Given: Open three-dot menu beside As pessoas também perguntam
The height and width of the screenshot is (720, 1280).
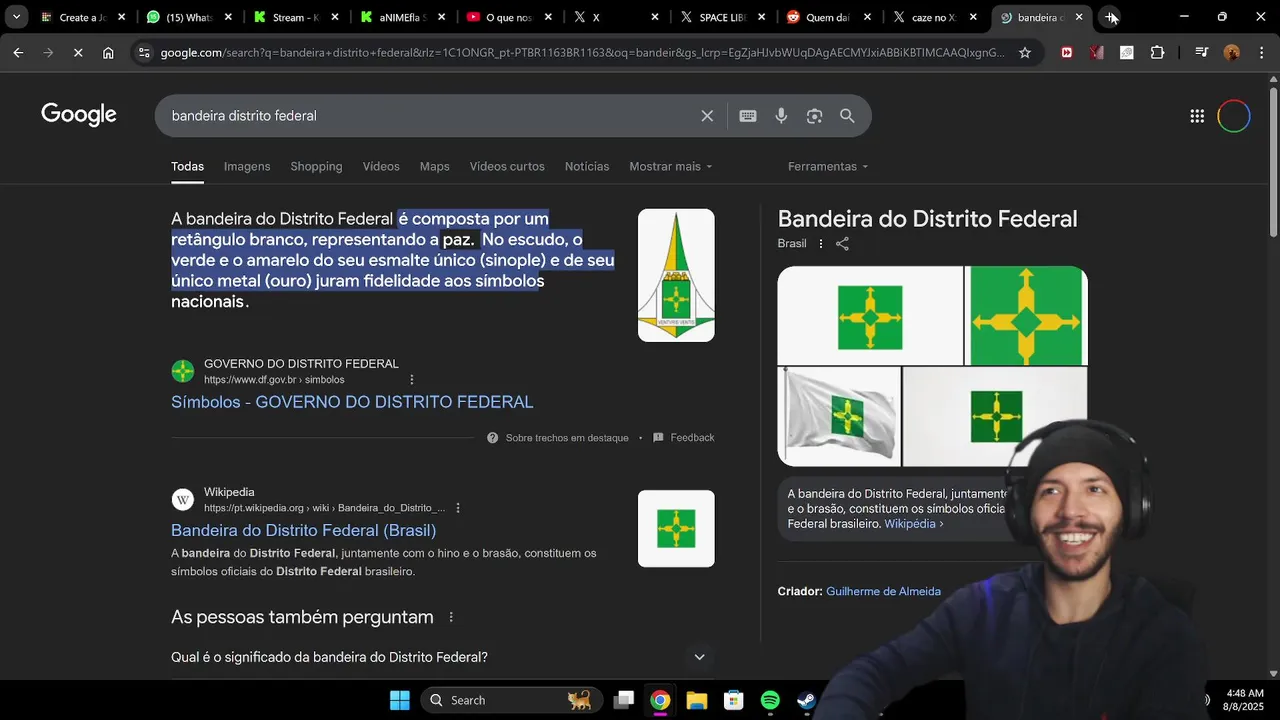Looking at the screenshot, I should 451,618.
